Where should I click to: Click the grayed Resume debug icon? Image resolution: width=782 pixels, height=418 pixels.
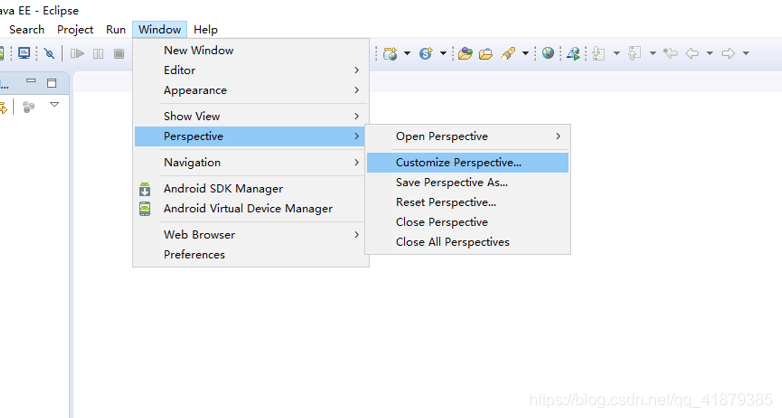click(x=77, y=53)
